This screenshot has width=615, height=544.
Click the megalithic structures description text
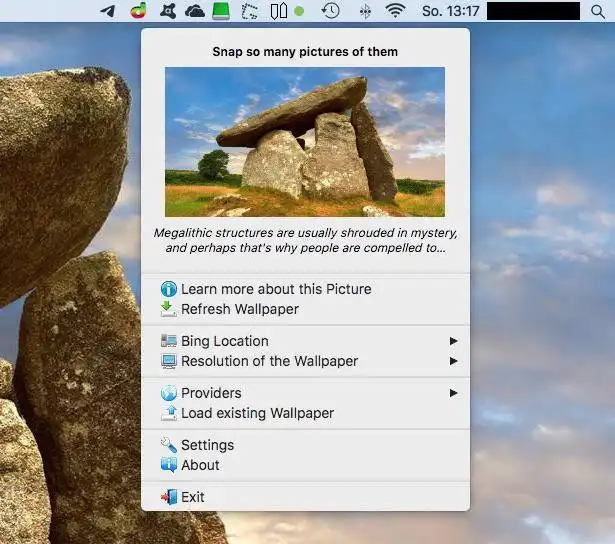click(305, 239)
